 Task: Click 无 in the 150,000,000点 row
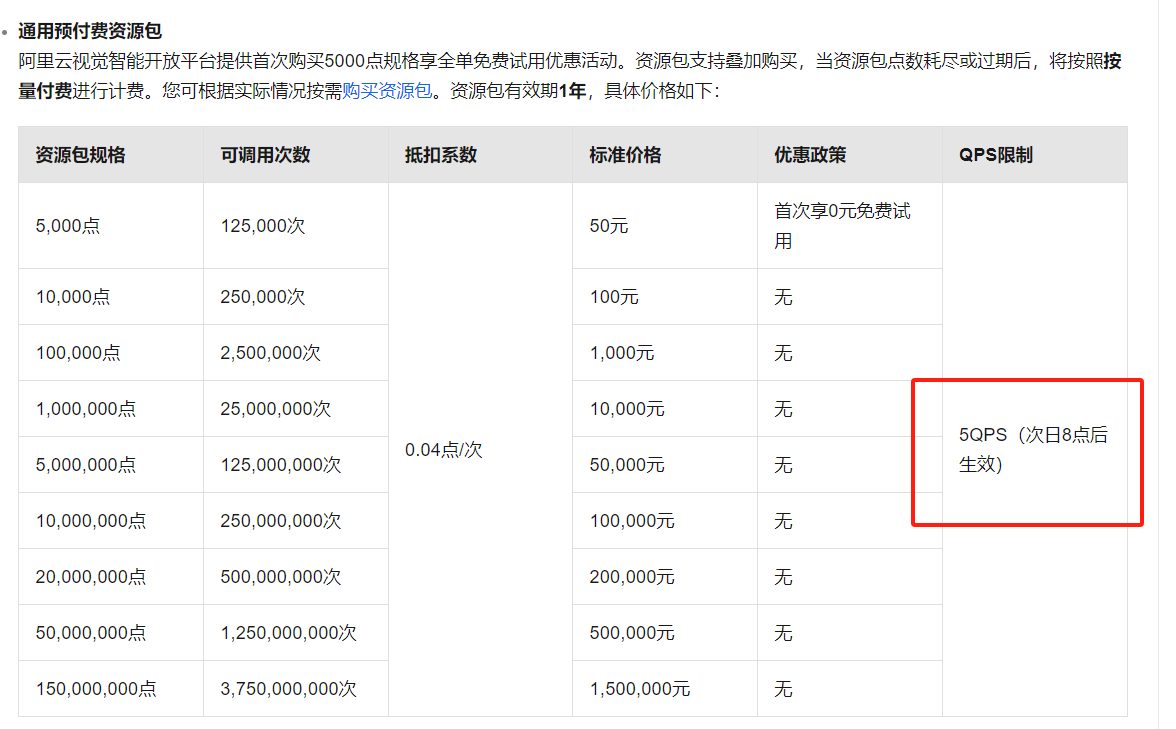pyautogui.click(x=783, y=688)
